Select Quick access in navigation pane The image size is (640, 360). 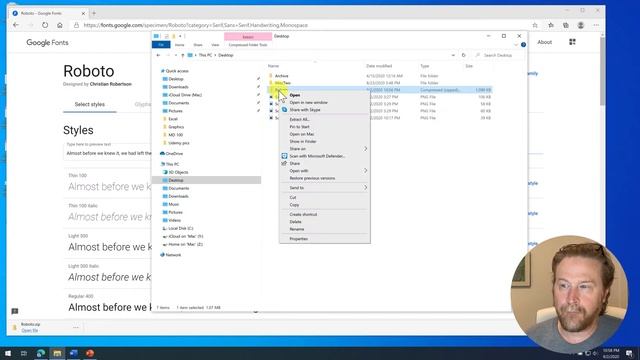pyautogui.click(x=177, y=71)
